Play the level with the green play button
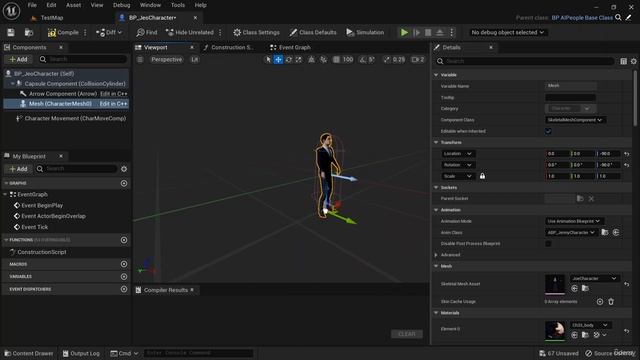640x360 pixels. (x=404, y=32)
